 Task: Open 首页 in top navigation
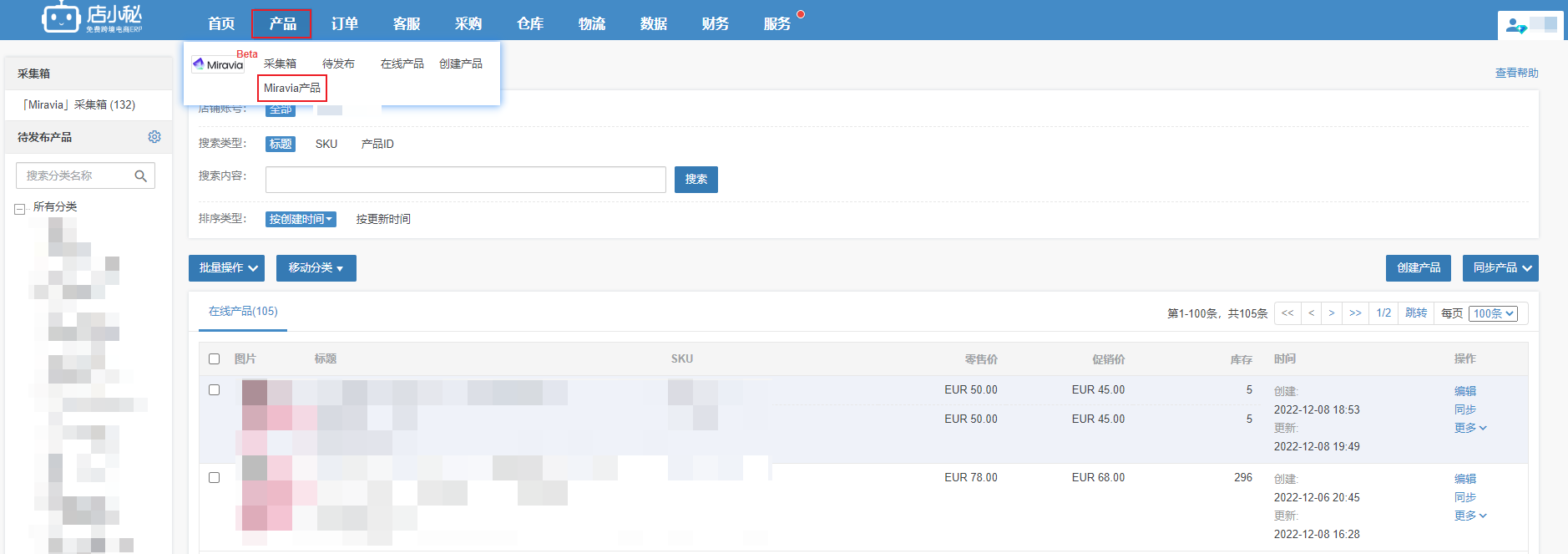pos(221,23)
